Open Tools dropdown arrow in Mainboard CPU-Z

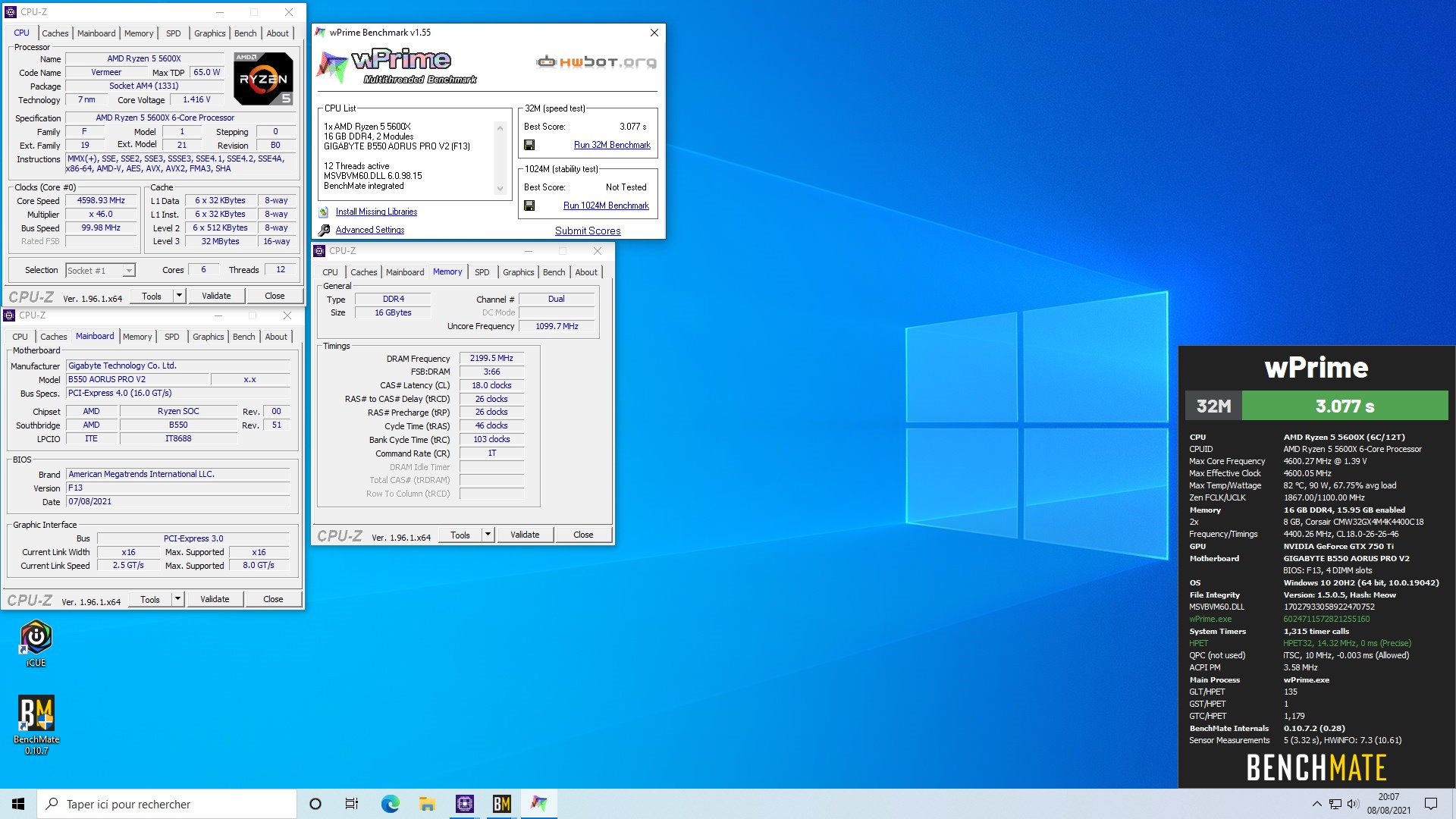(x=177, y=599)
